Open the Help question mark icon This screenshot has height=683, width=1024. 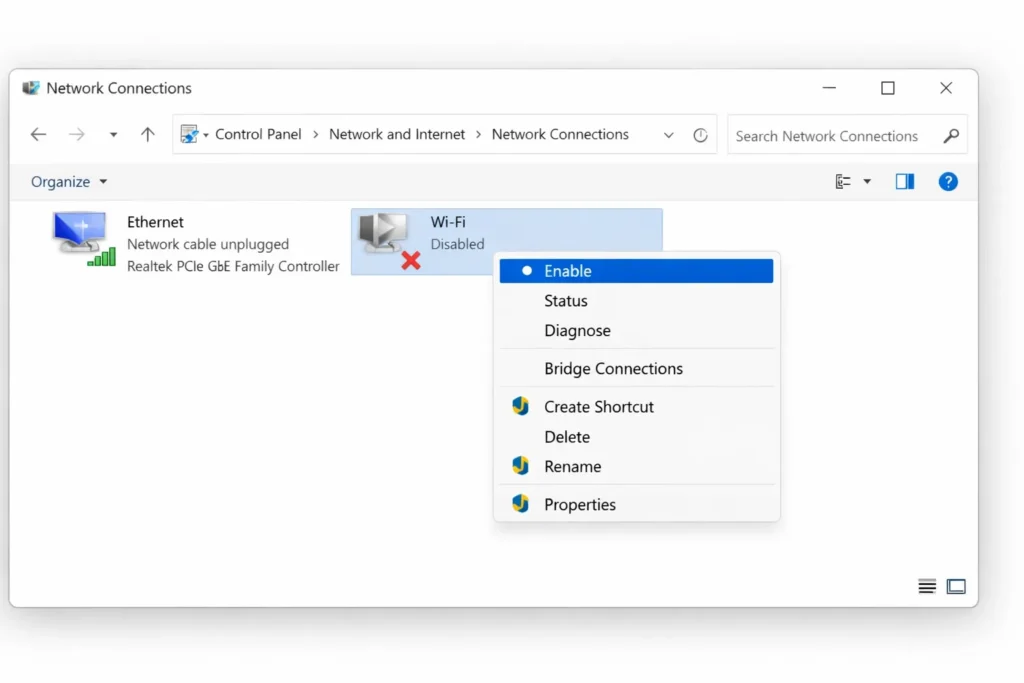(948, 182)
